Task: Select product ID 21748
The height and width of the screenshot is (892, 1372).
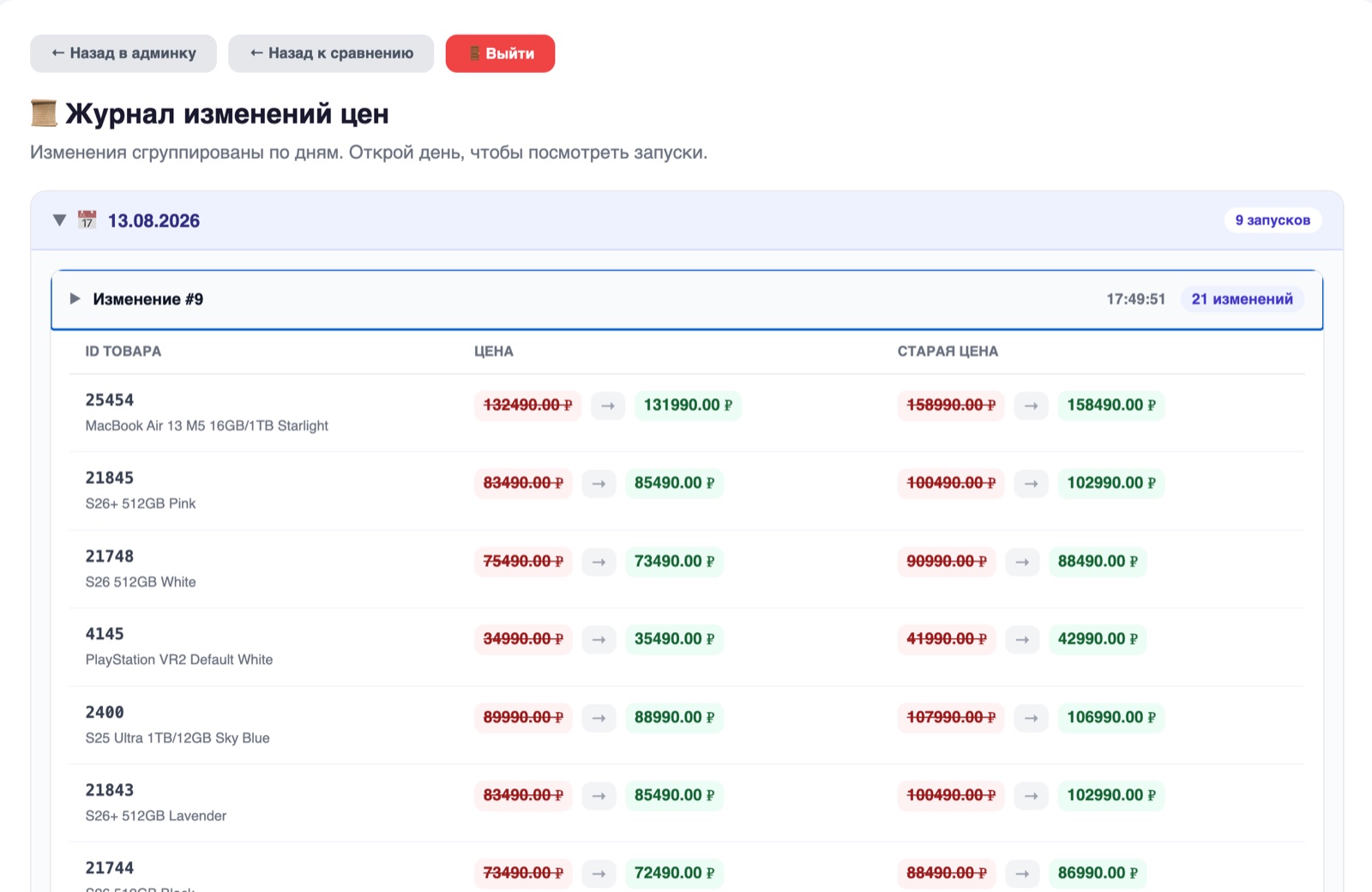Action: tap(110, 556)
